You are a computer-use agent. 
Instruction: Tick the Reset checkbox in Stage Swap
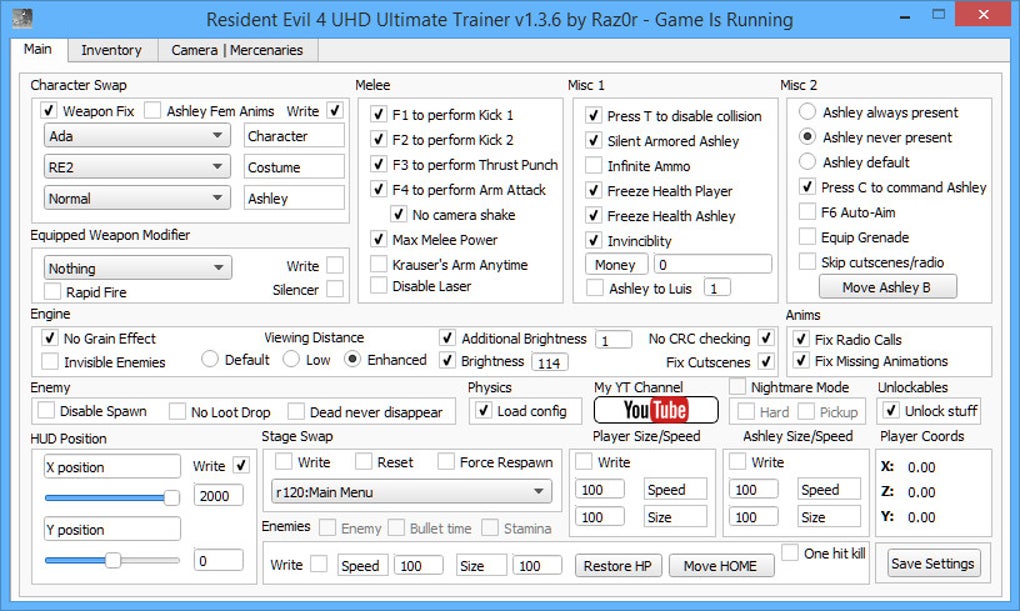click(x=364, y=461)
